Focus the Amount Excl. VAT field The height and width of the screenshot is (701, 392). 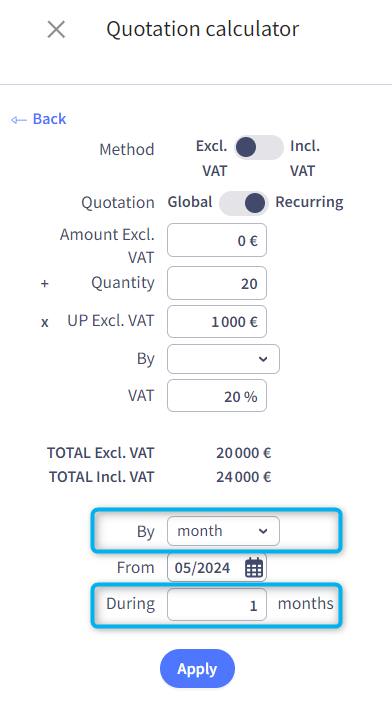pyautogui.click(x=217, y=241)
